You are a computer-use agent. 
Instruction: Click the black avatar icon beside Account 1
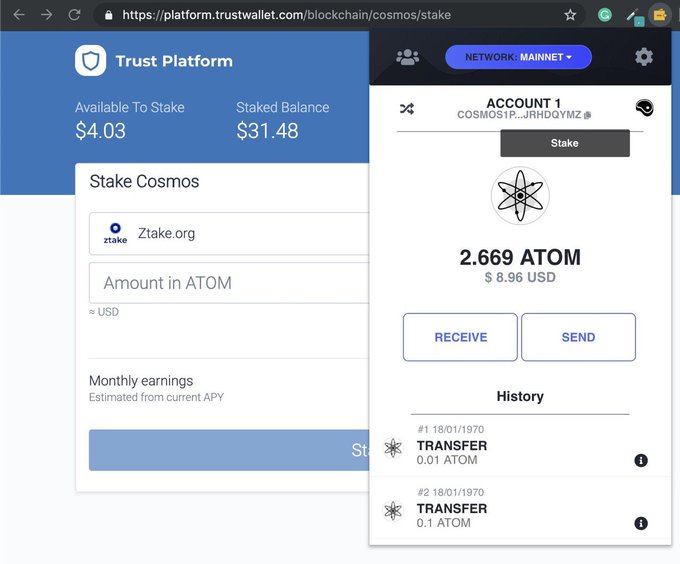[x=644, y=108]
